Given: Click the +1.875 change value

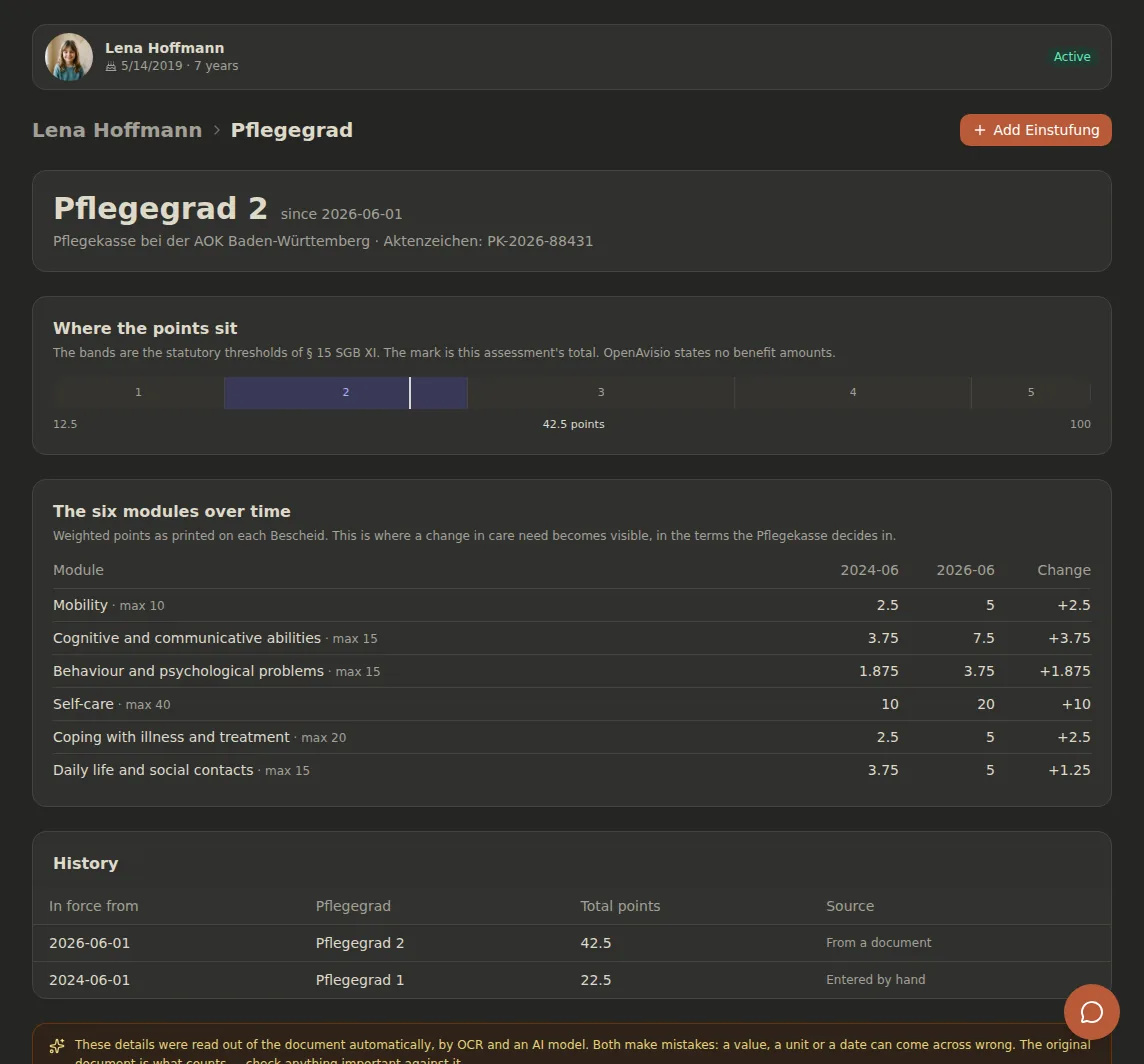Looking at the screenshot, I should tap(1065, 671).
